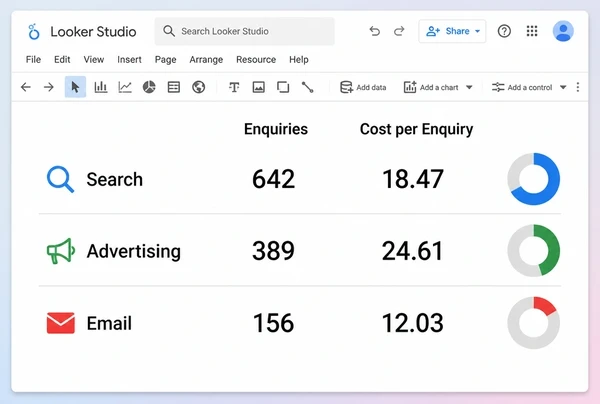
Task: Open the Edit menu
Action: pos(62,59)
